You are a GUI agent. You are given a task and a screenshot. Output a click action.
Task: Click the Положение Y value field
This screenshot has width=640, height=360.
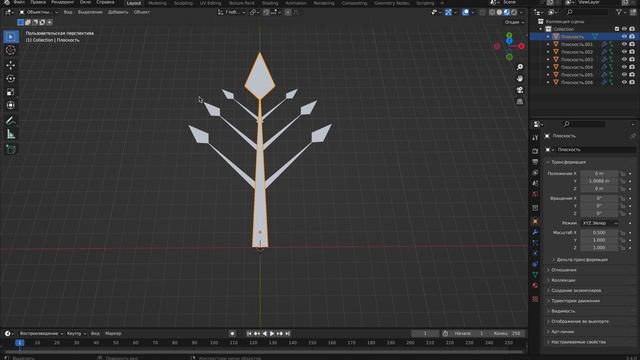pos(599,181)
